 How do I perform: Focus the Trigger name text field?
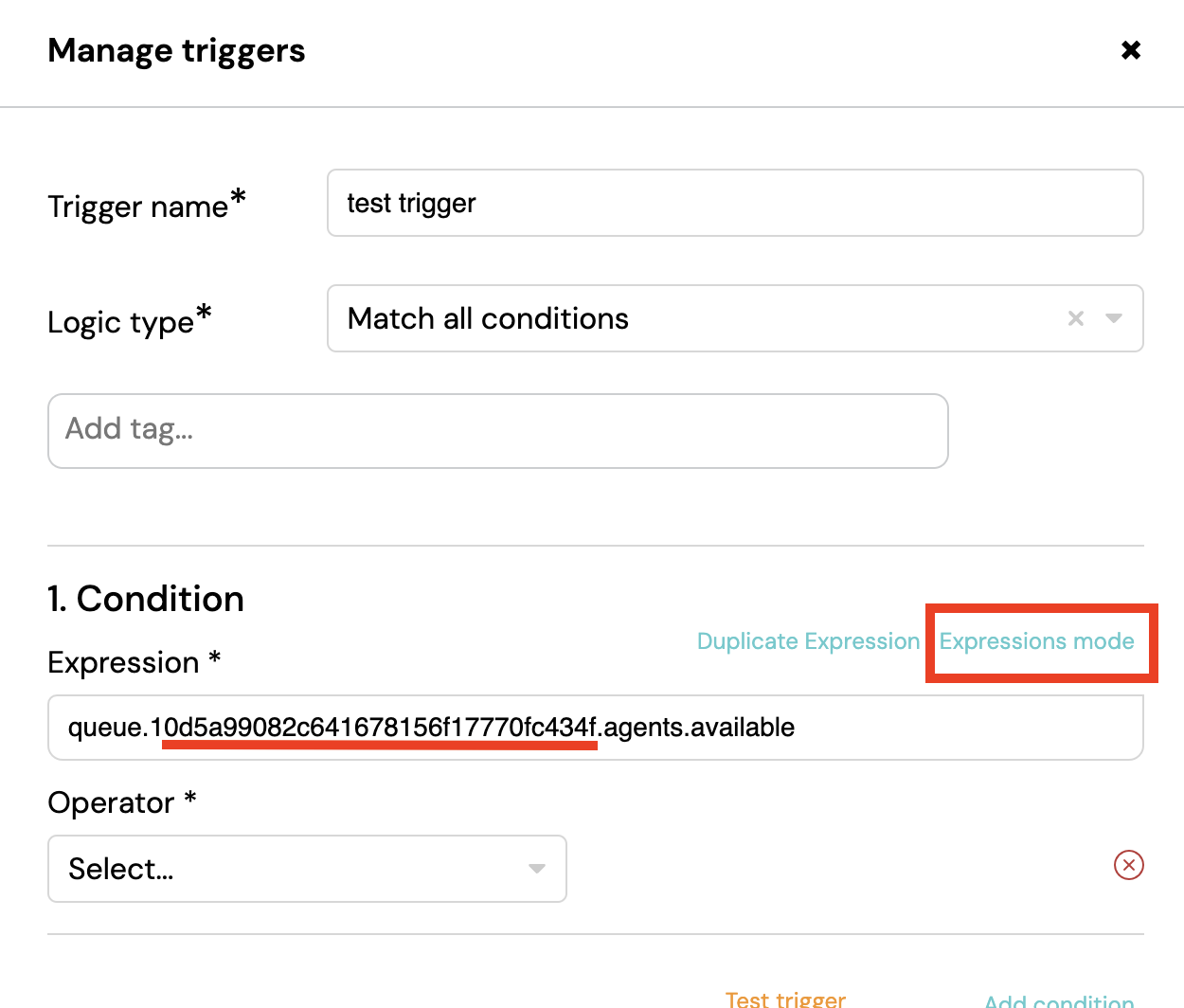point(735,203)
